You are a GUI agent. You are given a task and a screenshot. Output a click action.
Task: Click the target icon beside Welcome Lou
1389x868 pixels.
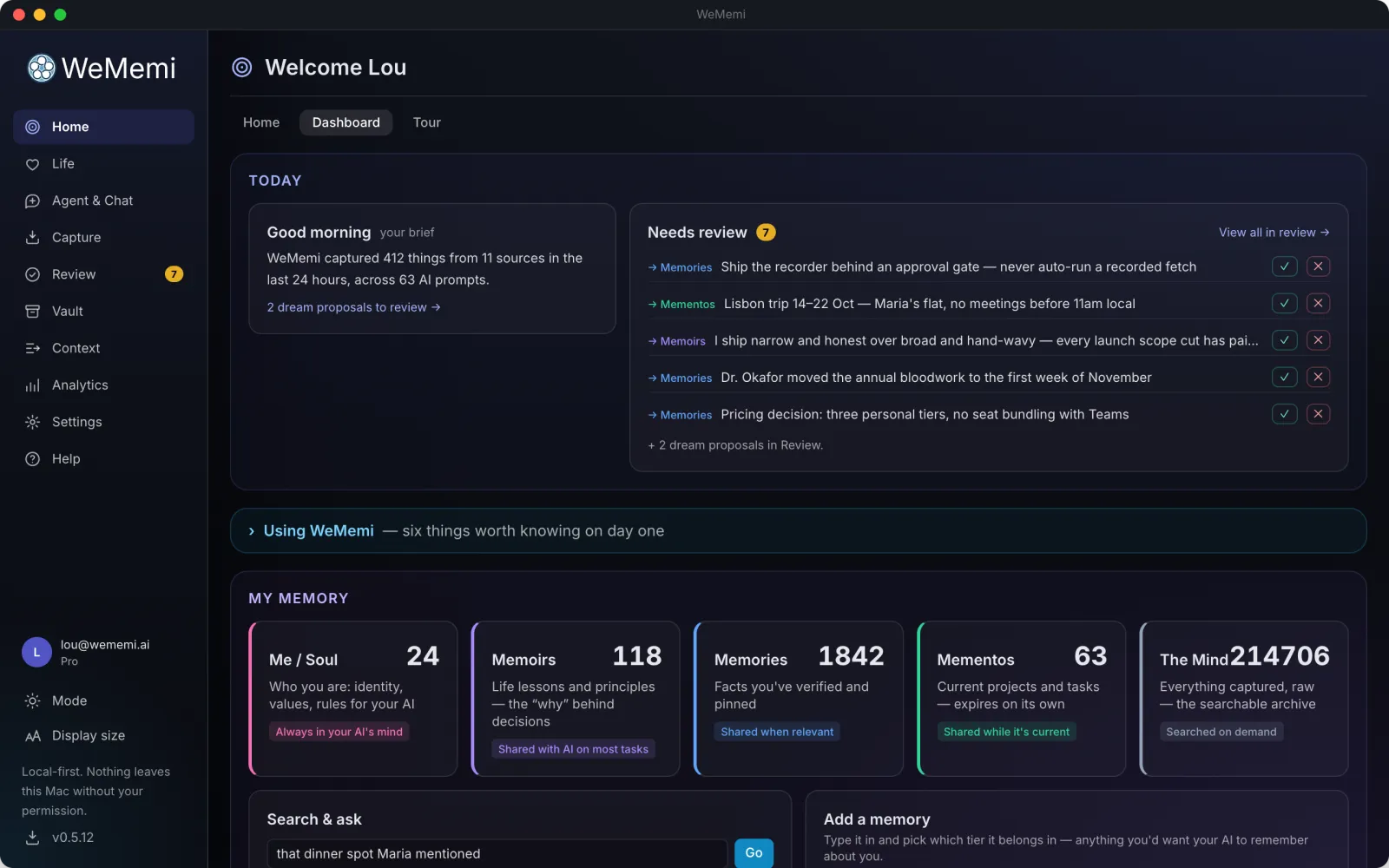coord(242,67)
